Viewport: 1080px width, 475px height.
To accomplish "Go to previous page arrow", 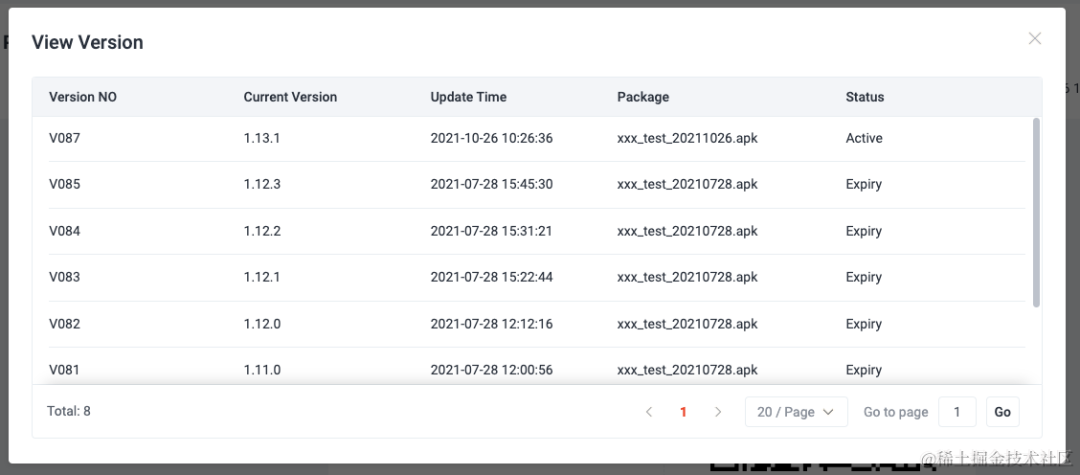I will pos(649,412).
